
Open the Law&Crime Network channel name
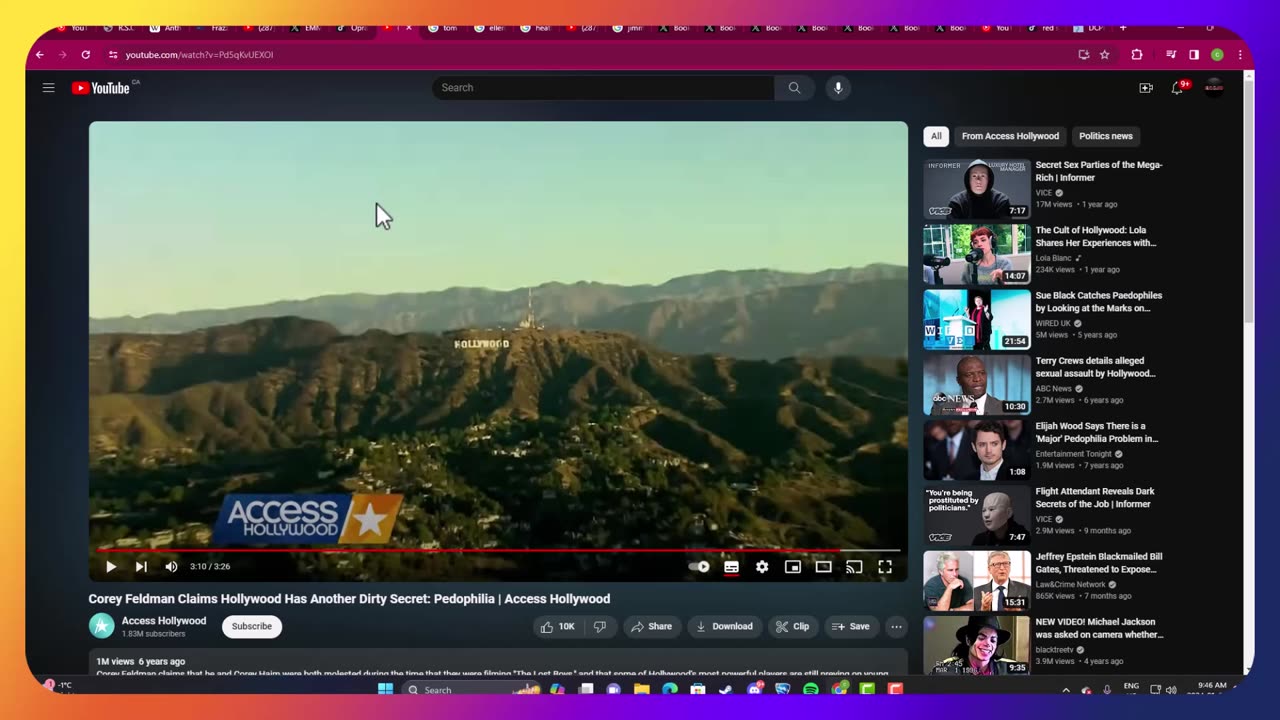click(x=1070, y=584)
